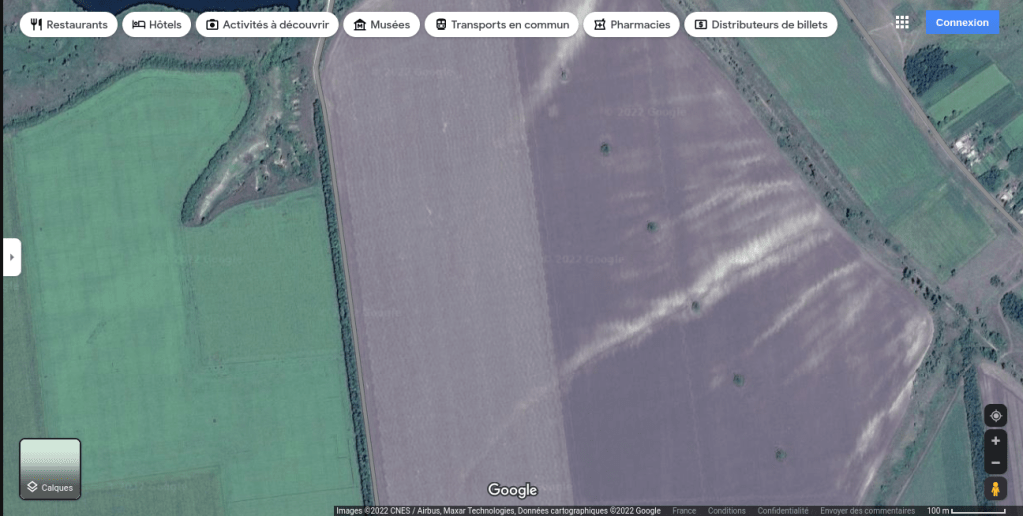
Task: Select the Activités à découvrir chip
Action: click(267, 24)
